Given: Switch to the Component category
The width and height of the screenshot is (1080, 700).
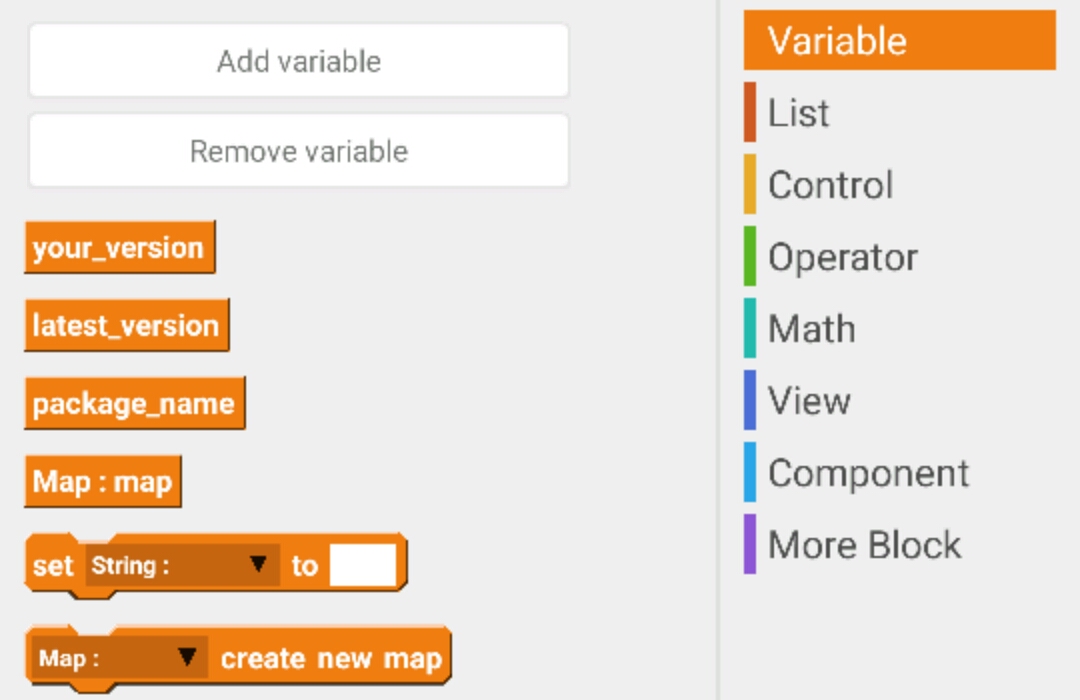Looking at the screenshot, I should tap(868, 473).
